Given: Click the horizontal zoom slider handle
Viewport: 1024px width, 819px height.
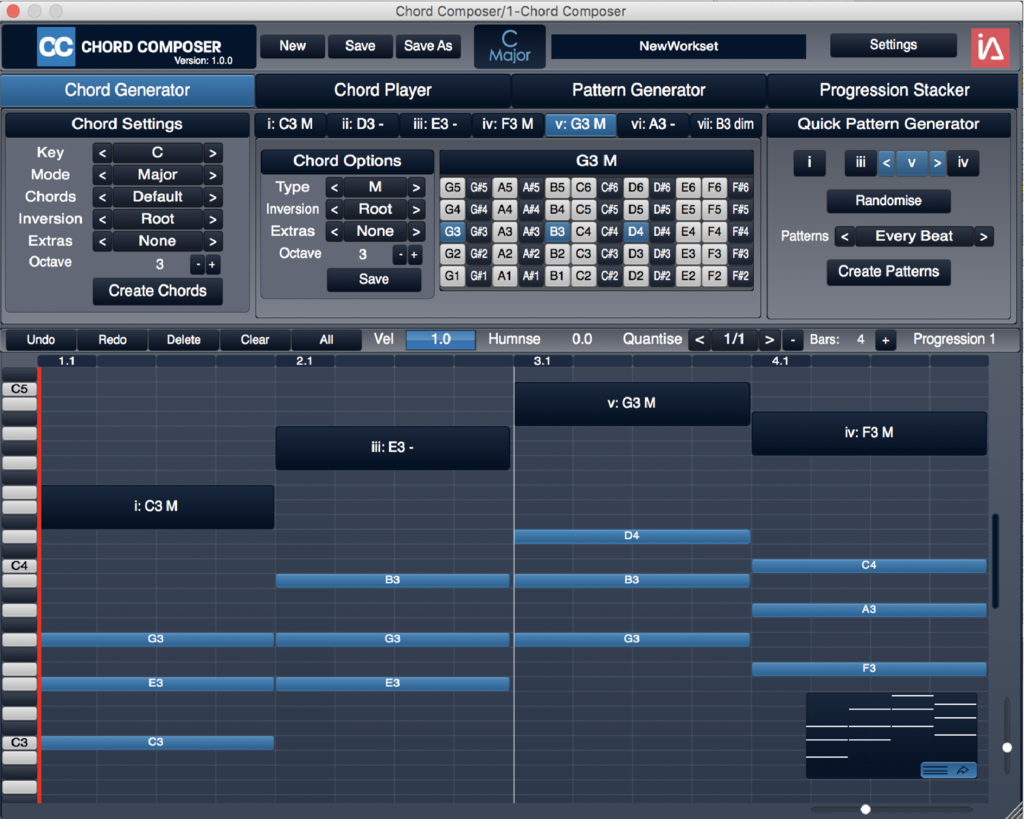Looking at the screenshot, I should (x=865, y=809).
